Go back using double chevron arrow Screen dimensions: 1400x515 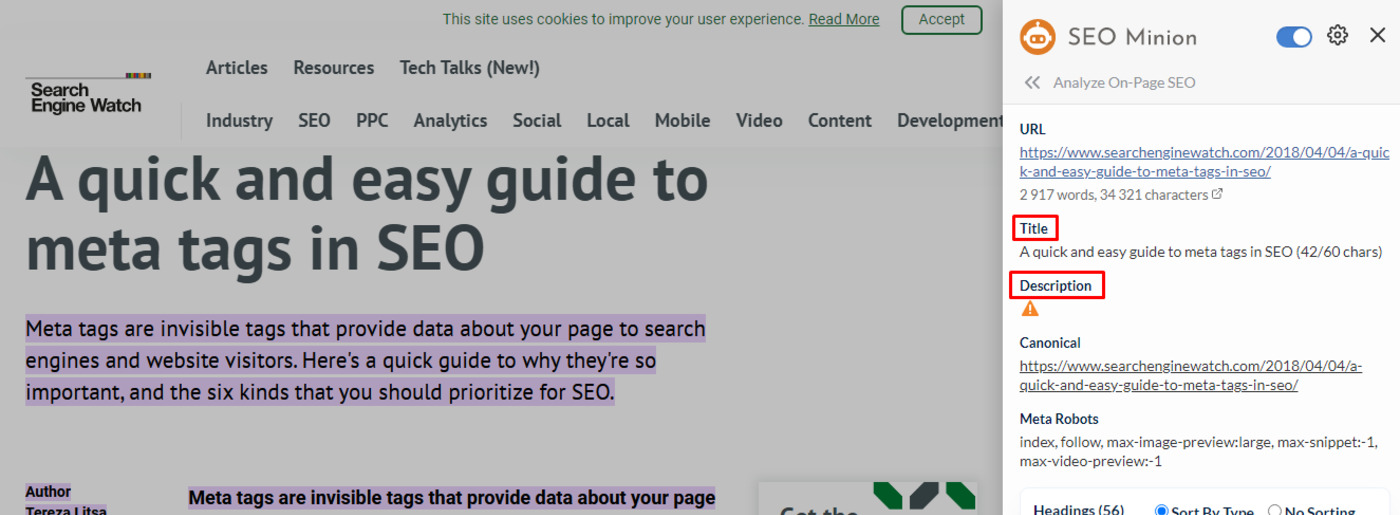tap(1032, 83)
